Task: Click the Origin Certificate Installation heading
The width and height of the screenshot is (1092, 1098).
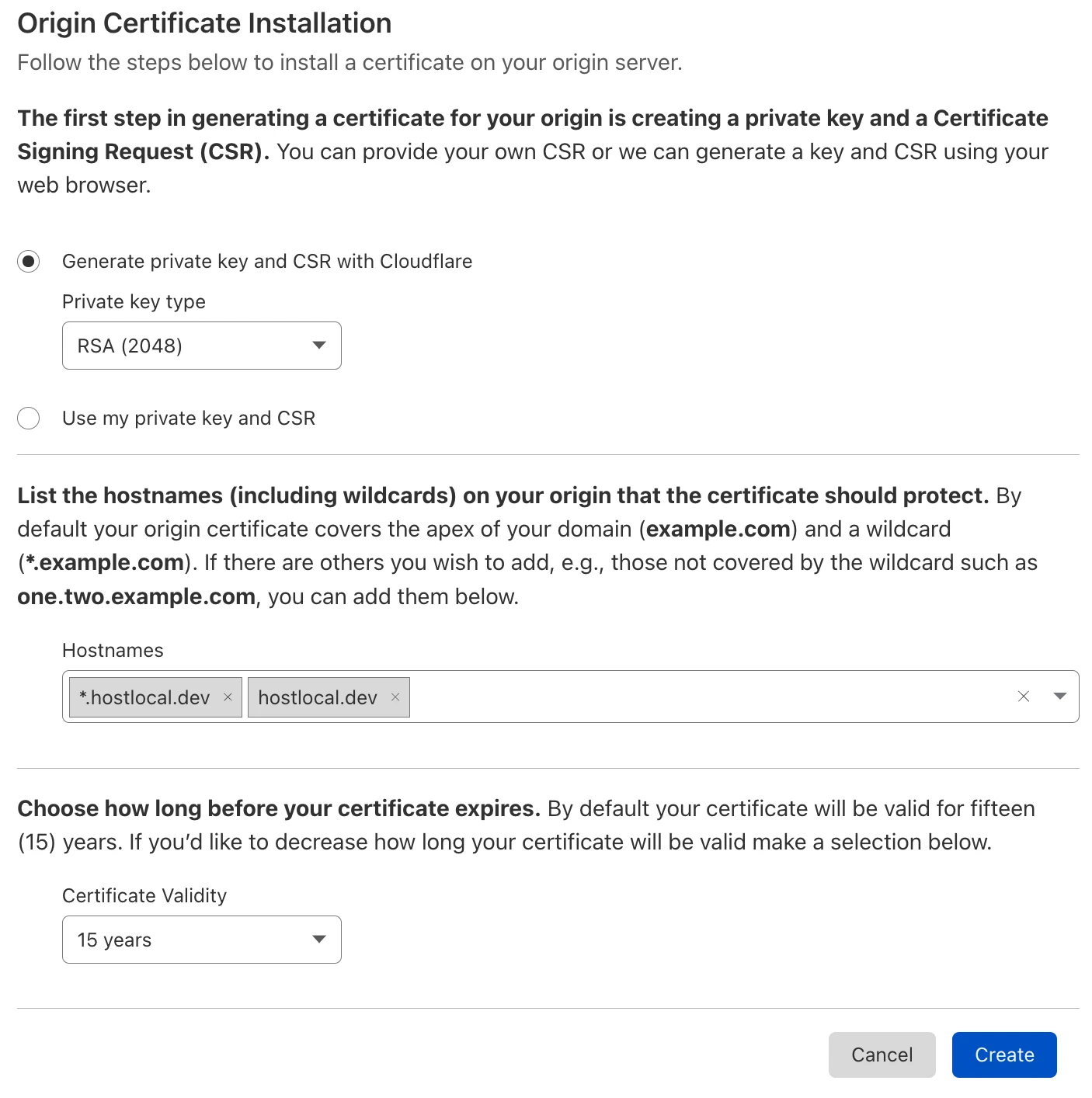Action: tap(204, 23)
